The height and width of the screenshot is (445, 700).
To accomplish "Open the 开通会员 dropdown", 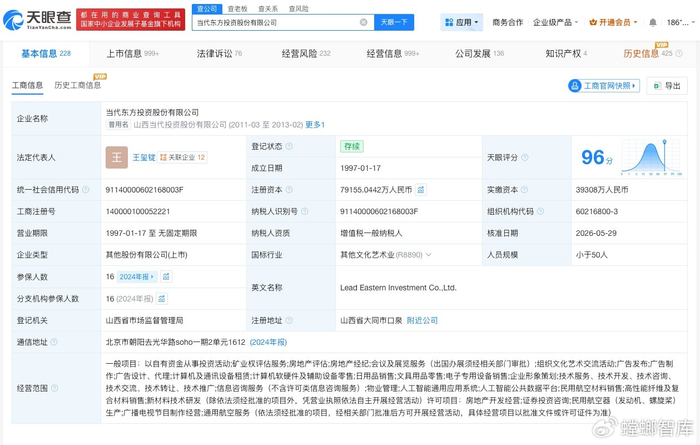I will click(x=613, y=22).
